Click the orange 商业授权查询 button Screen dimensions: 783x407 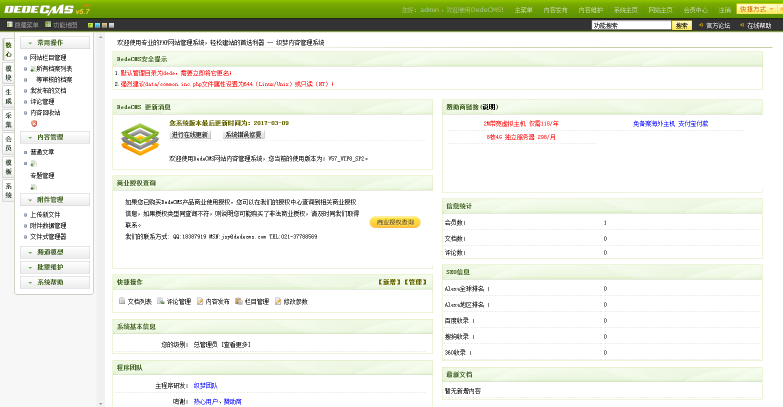click(395, 222)
